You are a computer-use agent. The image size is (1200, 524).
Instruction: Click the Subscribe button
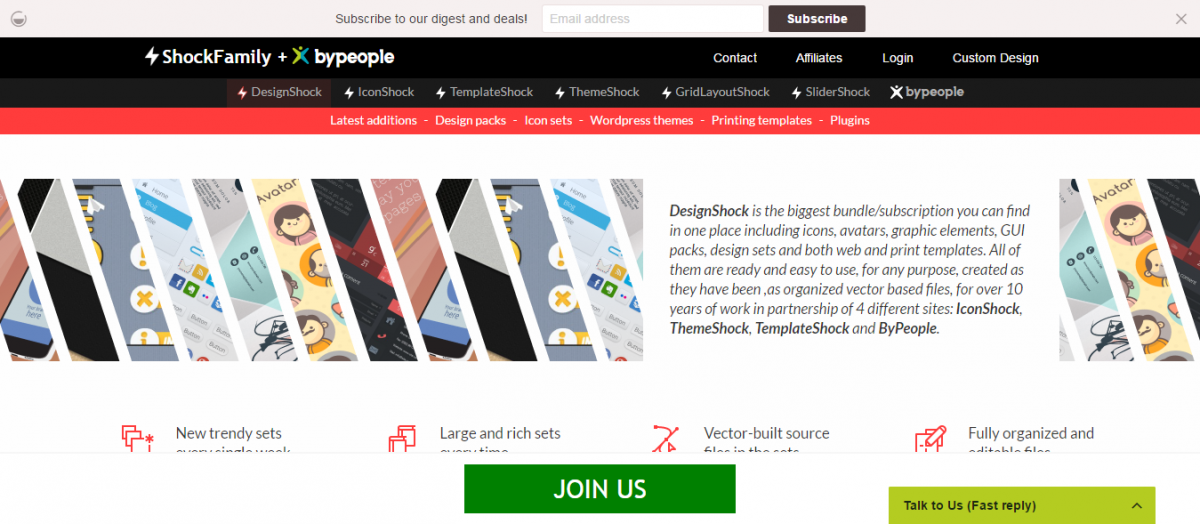pyautogui.click(x=817, y=18)
